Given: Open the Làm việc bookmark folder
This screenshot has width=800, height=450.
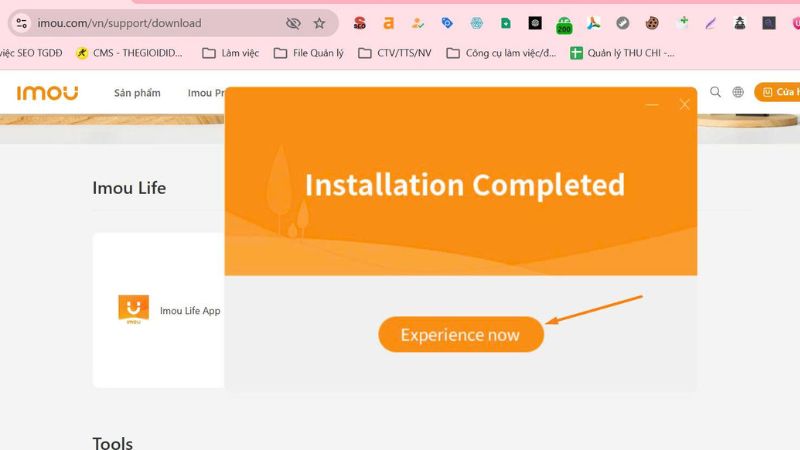Looking at the screenshot, I should [x=231, y=53].
